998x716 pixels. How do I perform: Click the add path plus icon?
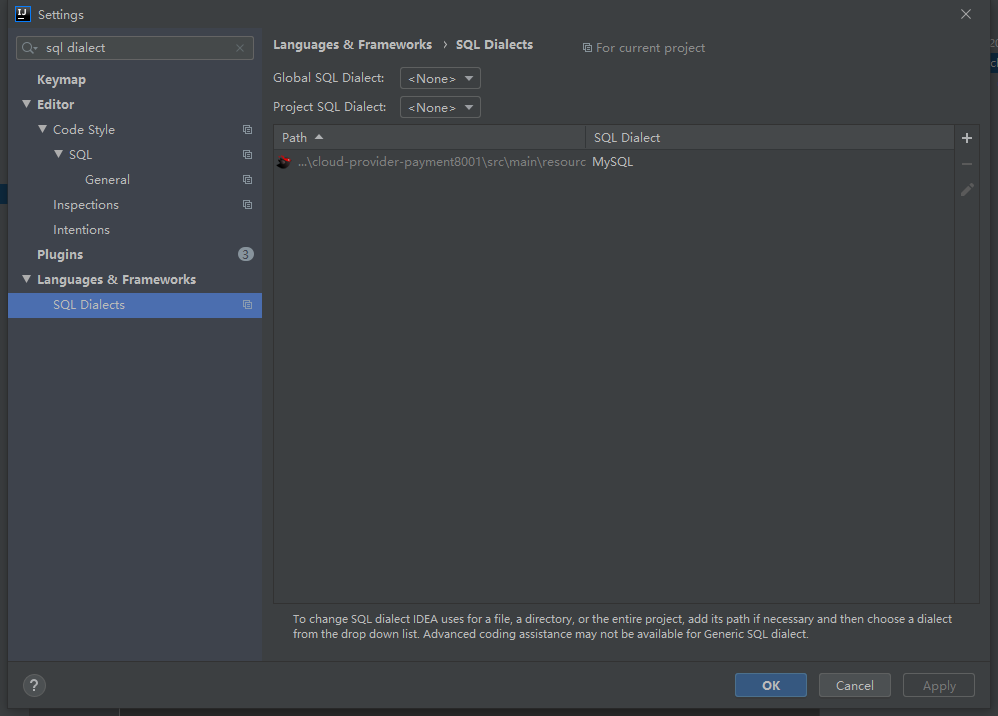967,138
